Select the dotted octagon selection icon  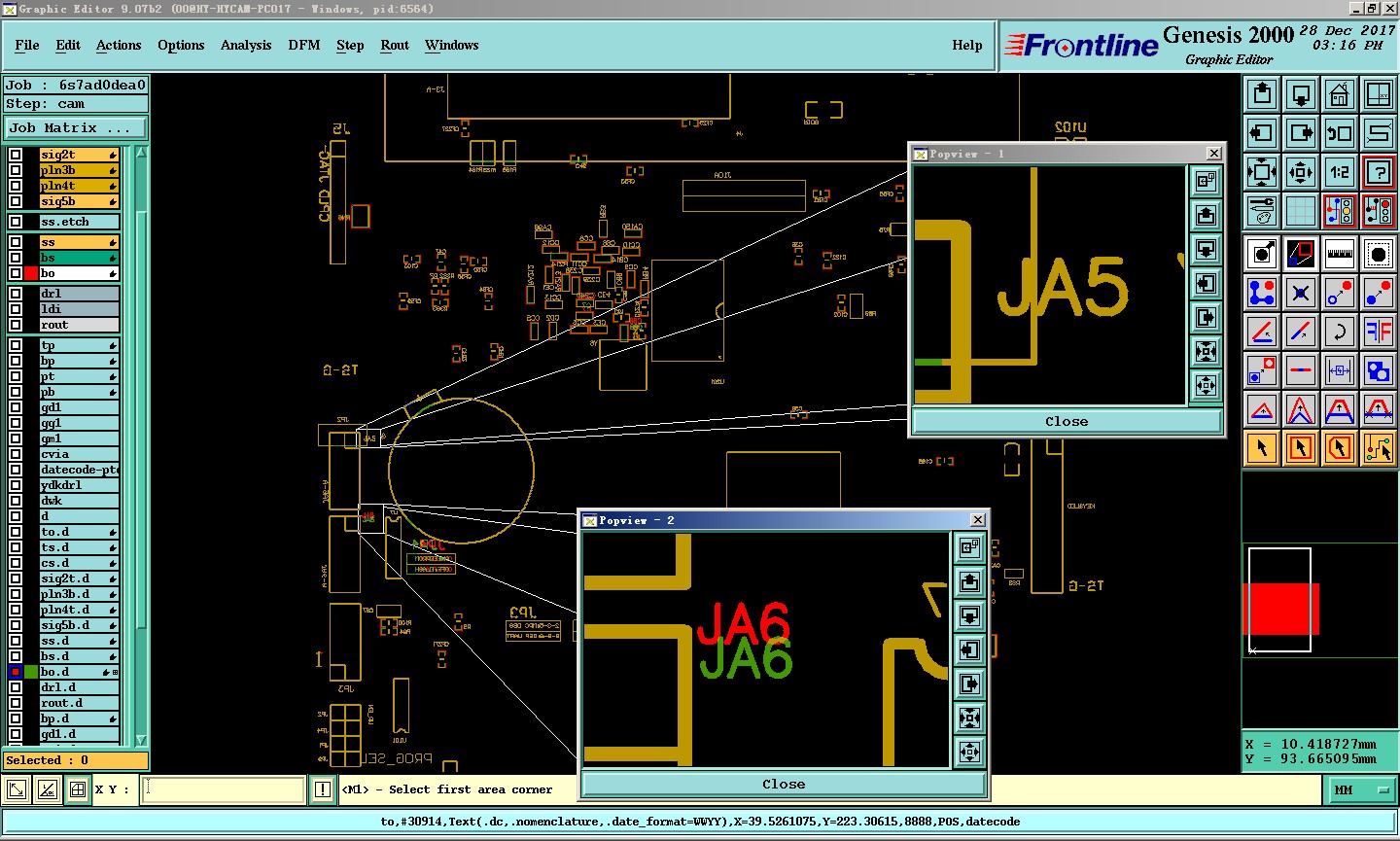tap(1379, 254)
